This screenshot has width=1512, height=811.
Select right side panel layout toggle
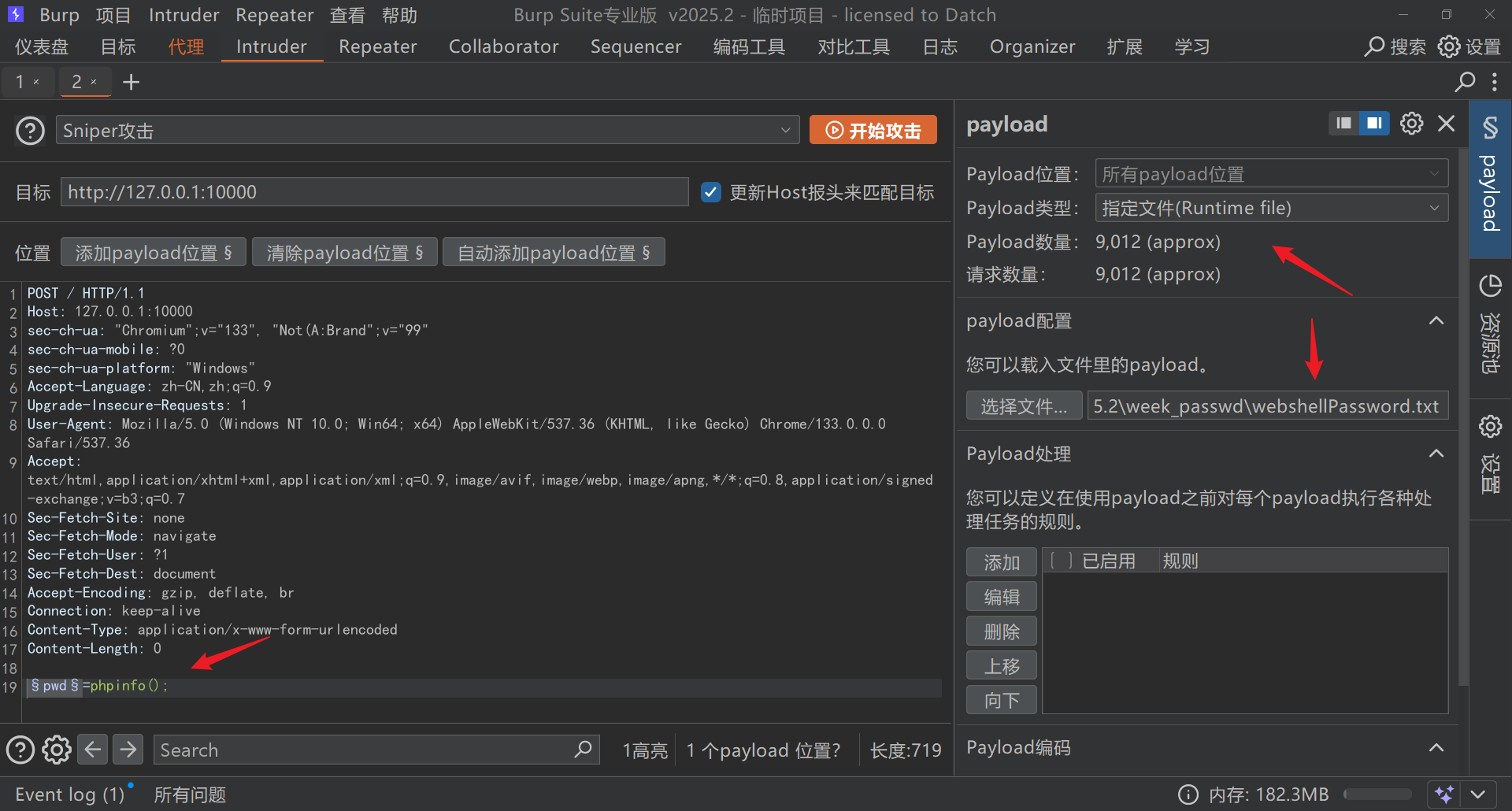[x=1374, y=124]
